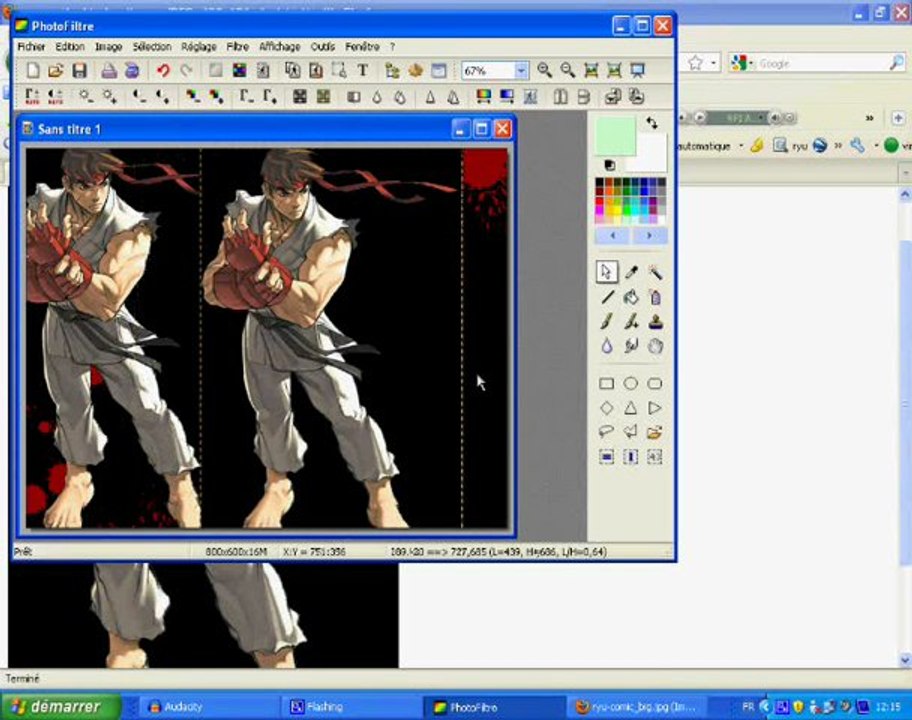Create a new image with toolbar icon
Viewport: 912px width, 720px height.
(33, 70)
